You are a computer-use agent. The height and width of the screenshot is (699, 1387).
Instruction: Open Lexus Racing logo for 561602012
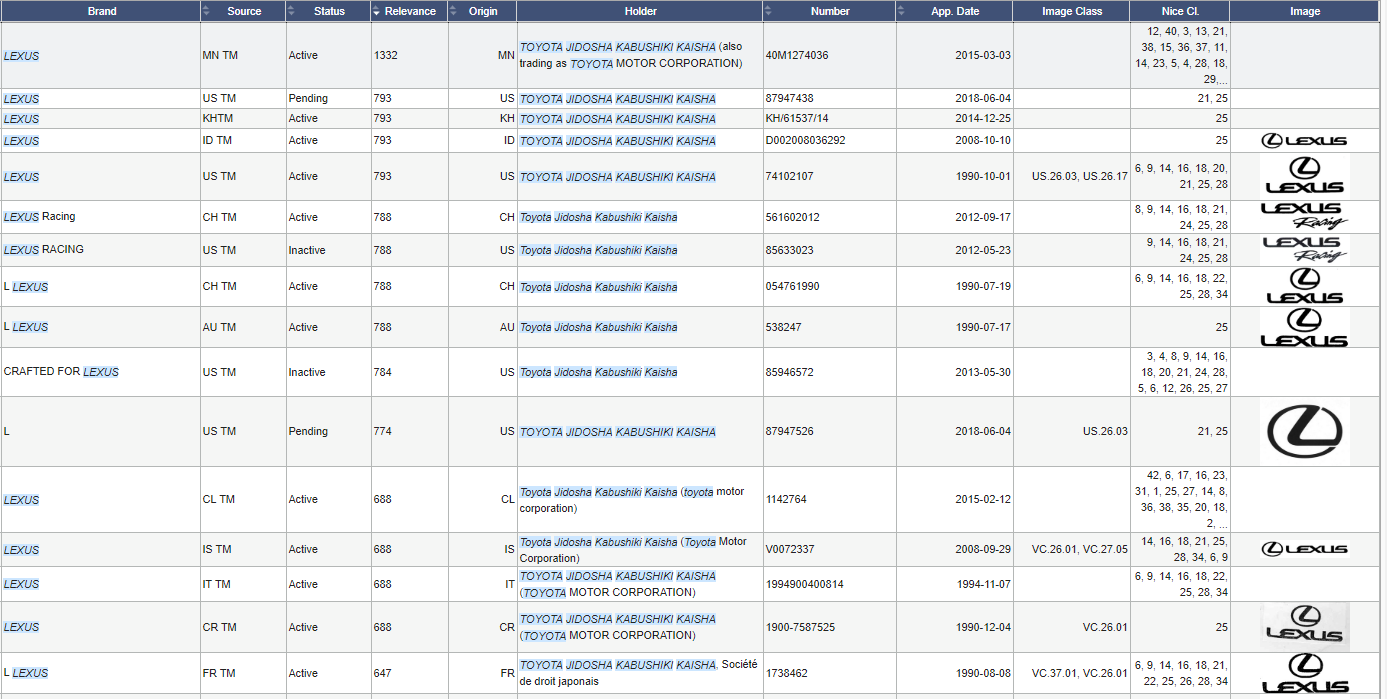point(1304,216)
